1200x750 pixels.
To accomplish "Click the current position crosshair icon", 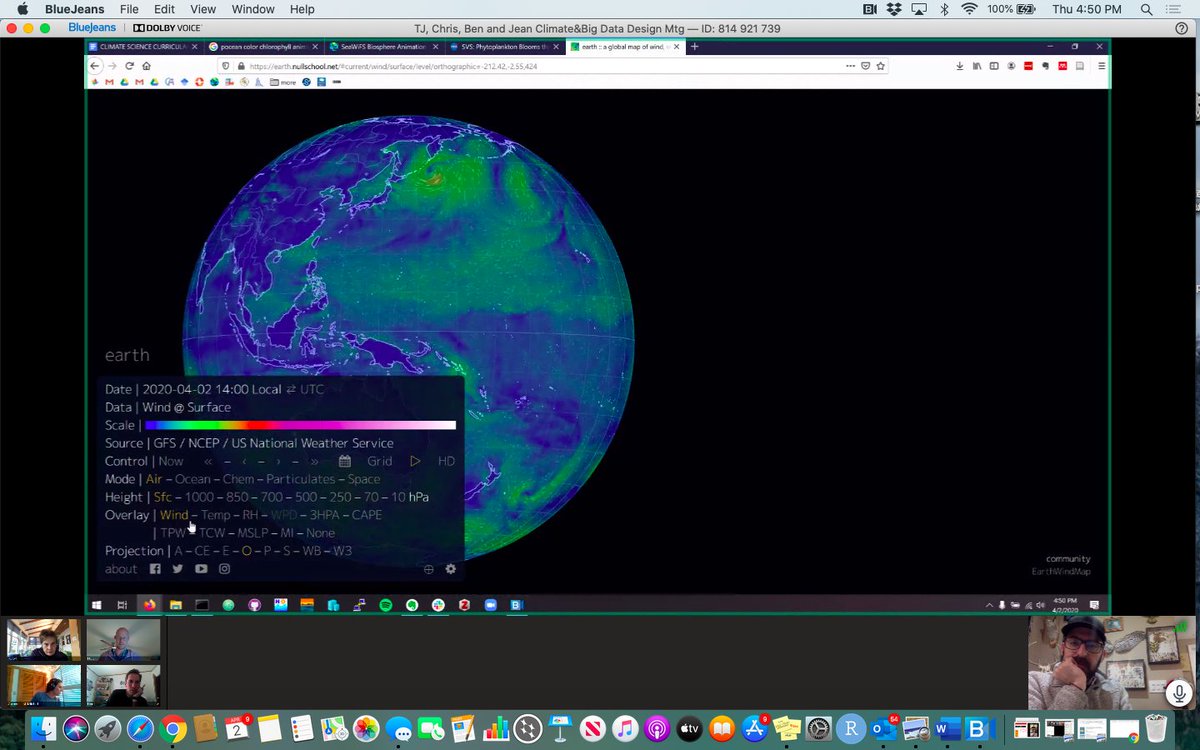I will 429,569.
